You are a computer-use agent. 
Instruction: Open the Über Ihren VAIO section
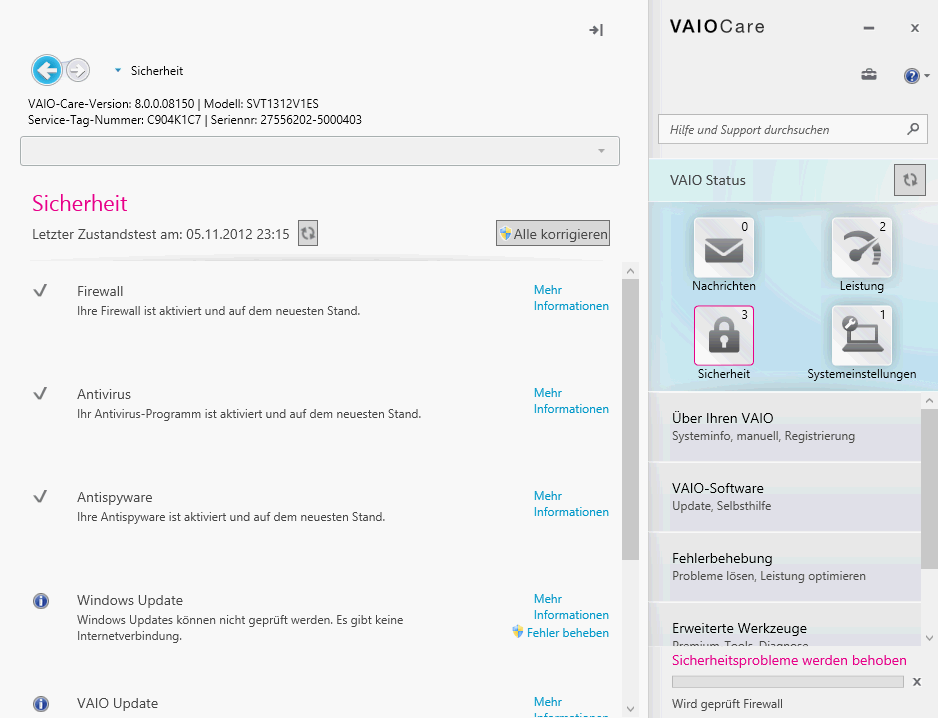coord(785,427)
